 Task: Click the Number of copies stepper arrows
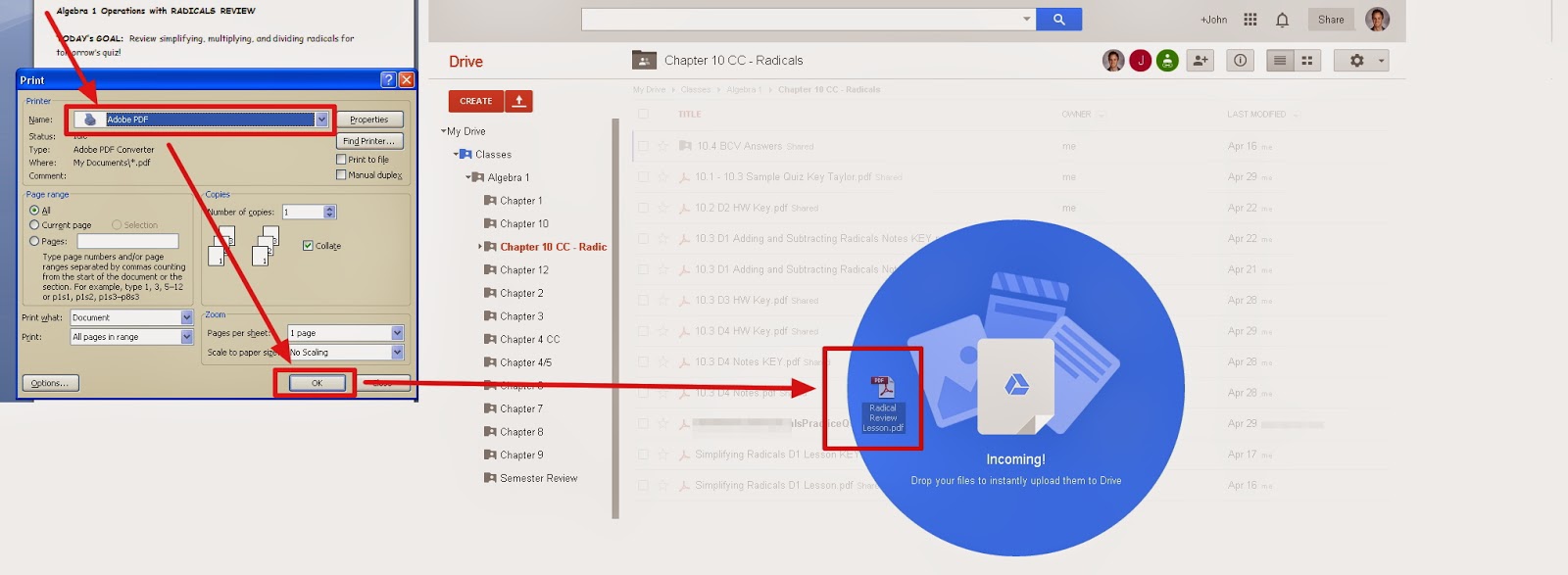(x=329, y=212)
